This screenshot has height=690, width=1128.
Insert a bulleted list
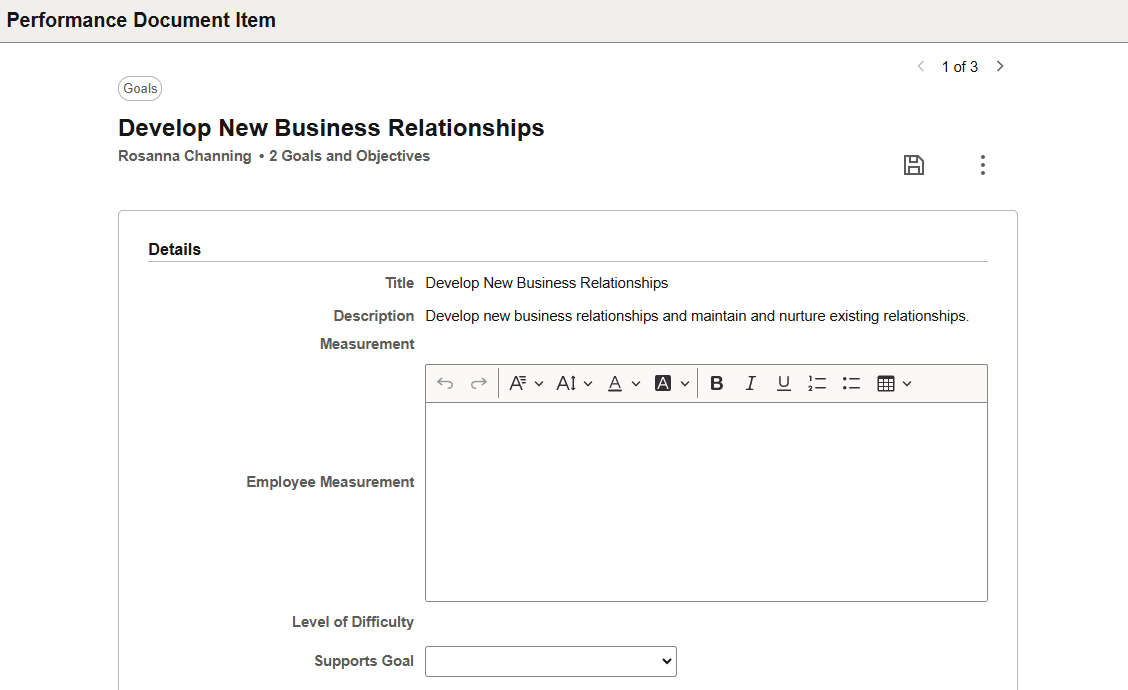point(851,383)
